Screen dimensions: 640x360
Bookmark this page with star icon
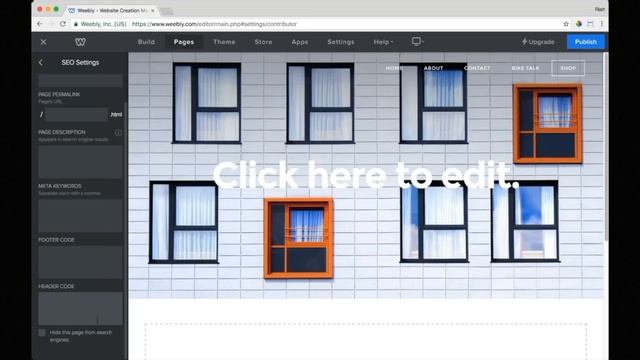(566, 24)
